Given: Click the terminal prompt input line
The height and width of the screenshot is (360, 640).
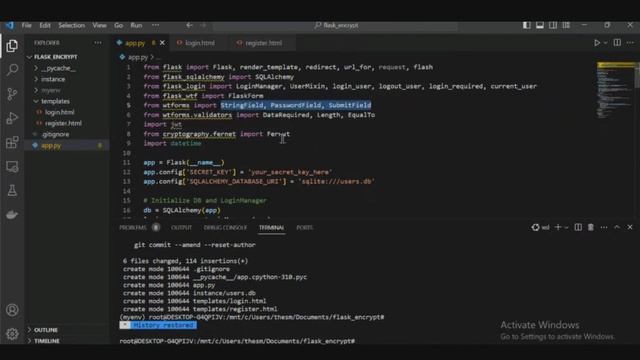Looking at the screenshot, I should (237, 341).
